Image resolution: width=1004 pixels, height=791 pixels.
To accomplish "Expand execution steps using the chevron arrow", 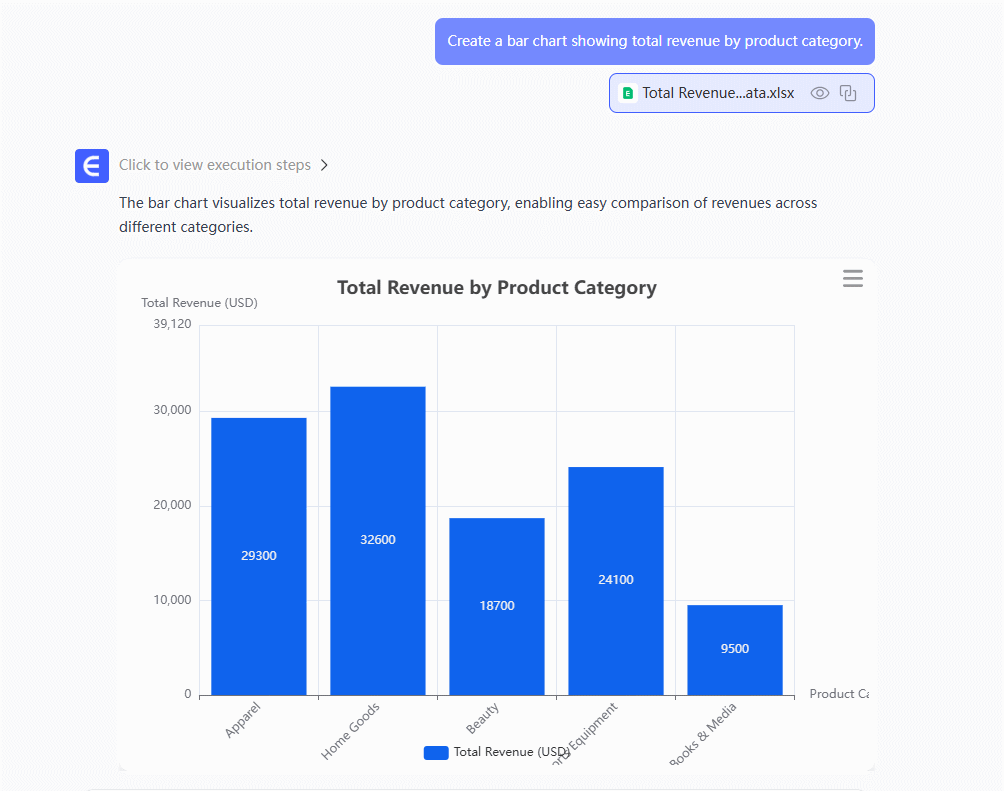I will click(x=324, y=165).
